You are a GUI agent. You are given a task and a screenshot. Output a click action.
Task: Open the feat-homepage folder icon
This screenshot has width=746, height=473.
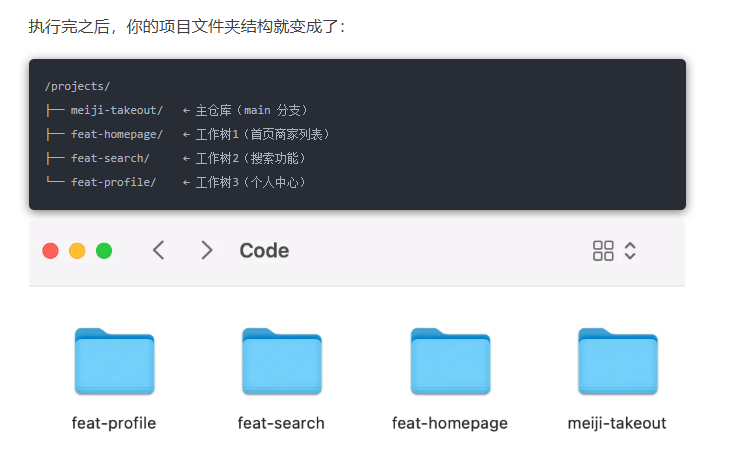click(x=451, y=361)
